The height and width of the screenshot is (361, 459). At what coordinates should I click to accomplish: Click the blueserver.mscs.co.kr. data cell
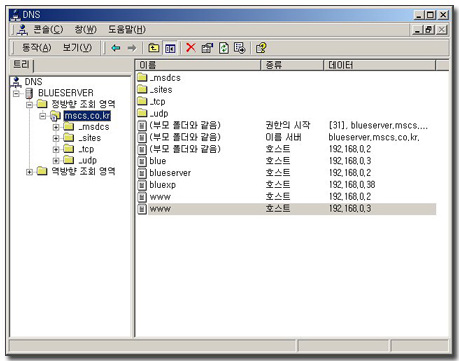pos(374,137)
